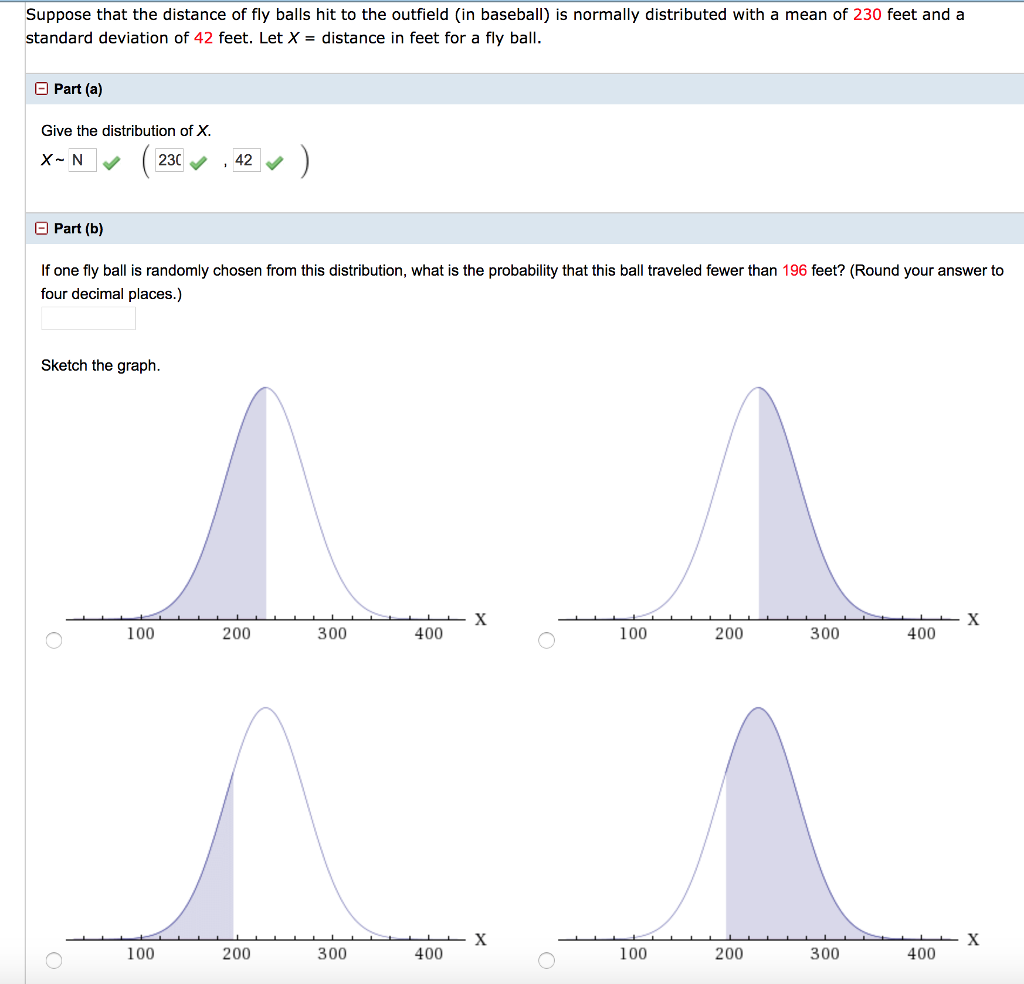Screen dimensions: 1024x984
Task: Click the empty probability answer box
Action: point(88,317)
